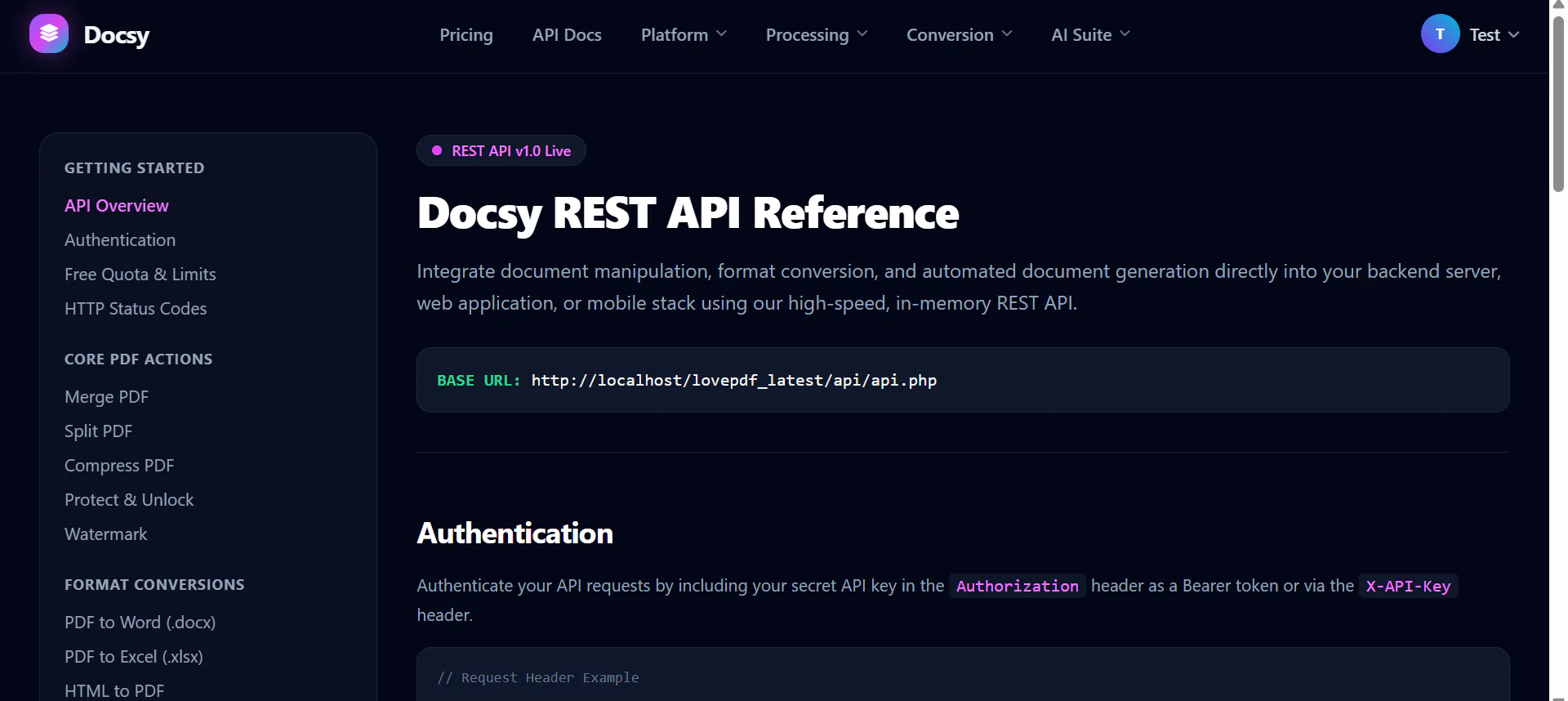Viewport: 1568px width, 701px height.
Task: Open Merge PDF documentation
Action: pos(106,397)
